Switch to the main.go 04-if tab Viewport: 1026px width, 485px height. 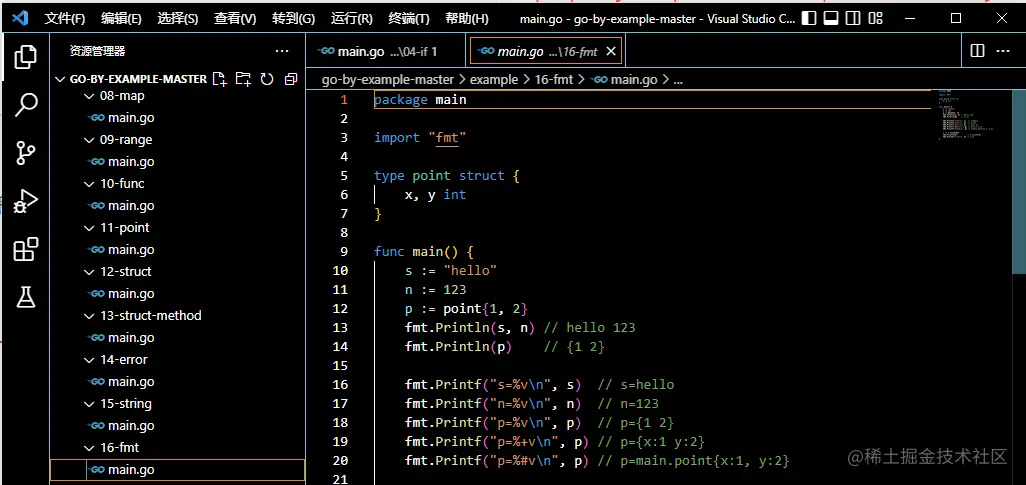[x=387, y=52]
